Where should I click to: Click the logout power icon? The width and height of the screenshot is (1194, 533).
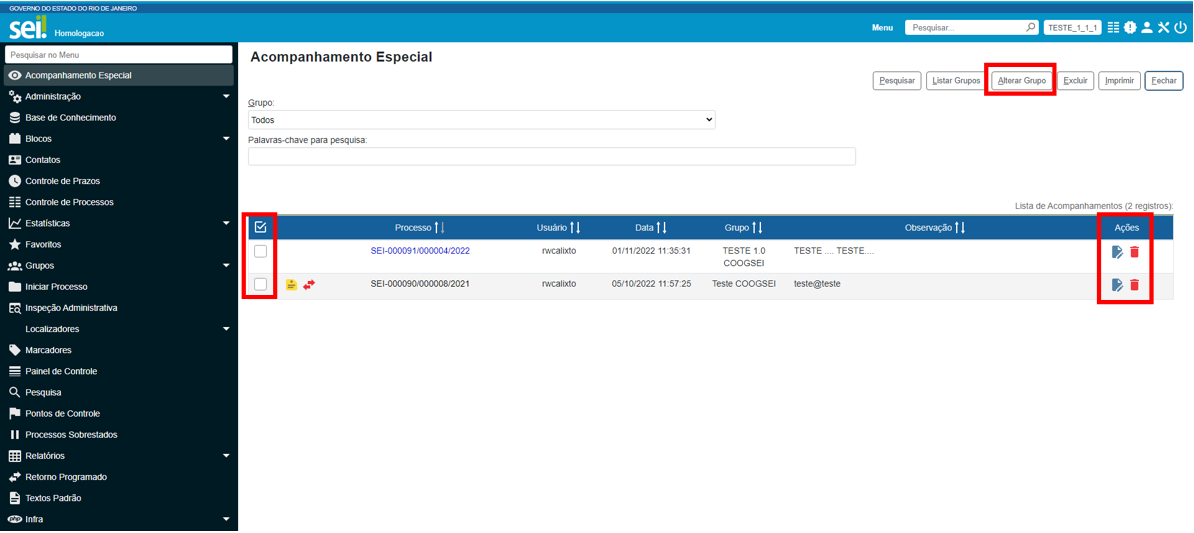(x=1181, y=28)
